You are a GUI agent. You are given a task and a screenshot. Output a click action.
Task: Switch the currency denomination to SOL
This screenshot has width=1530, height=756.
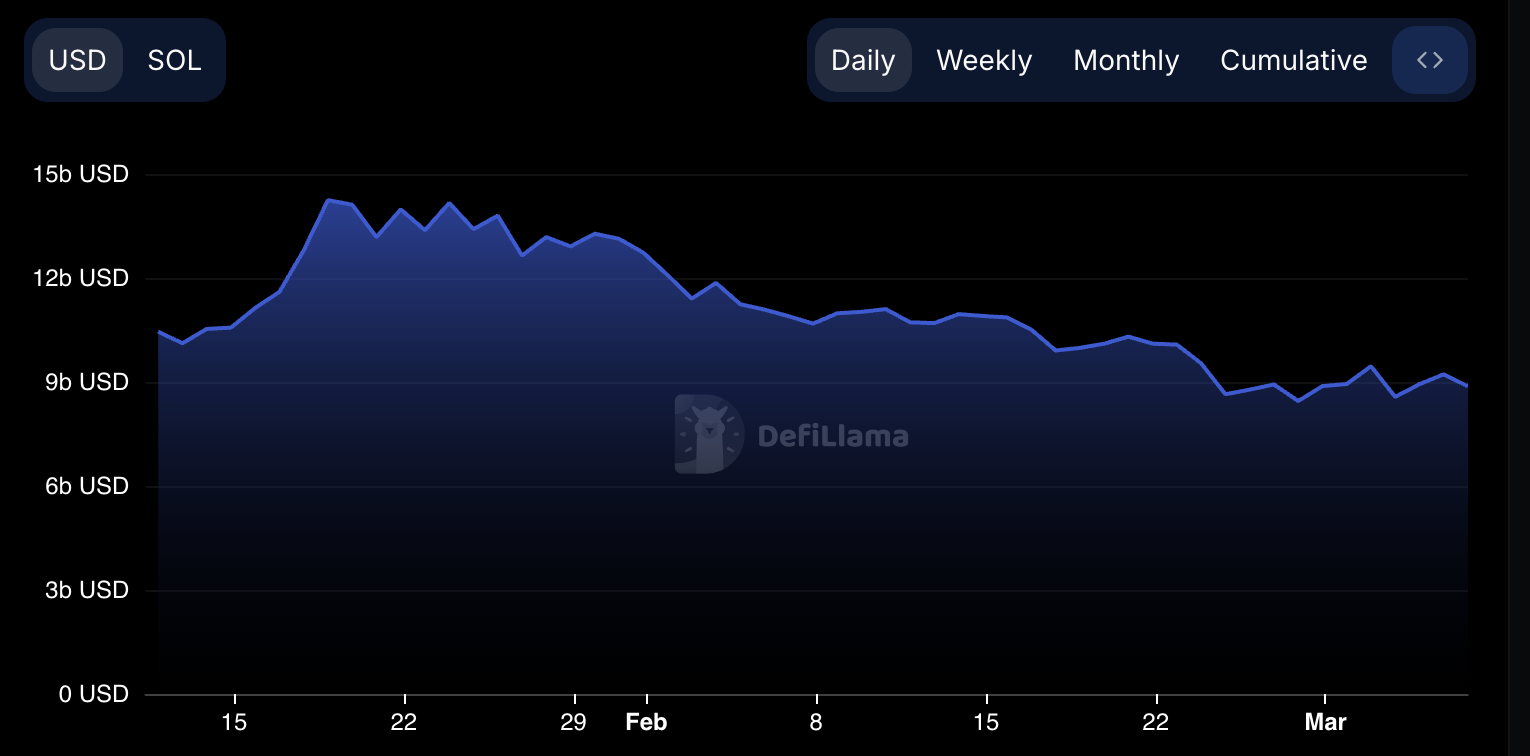point(174,59)
